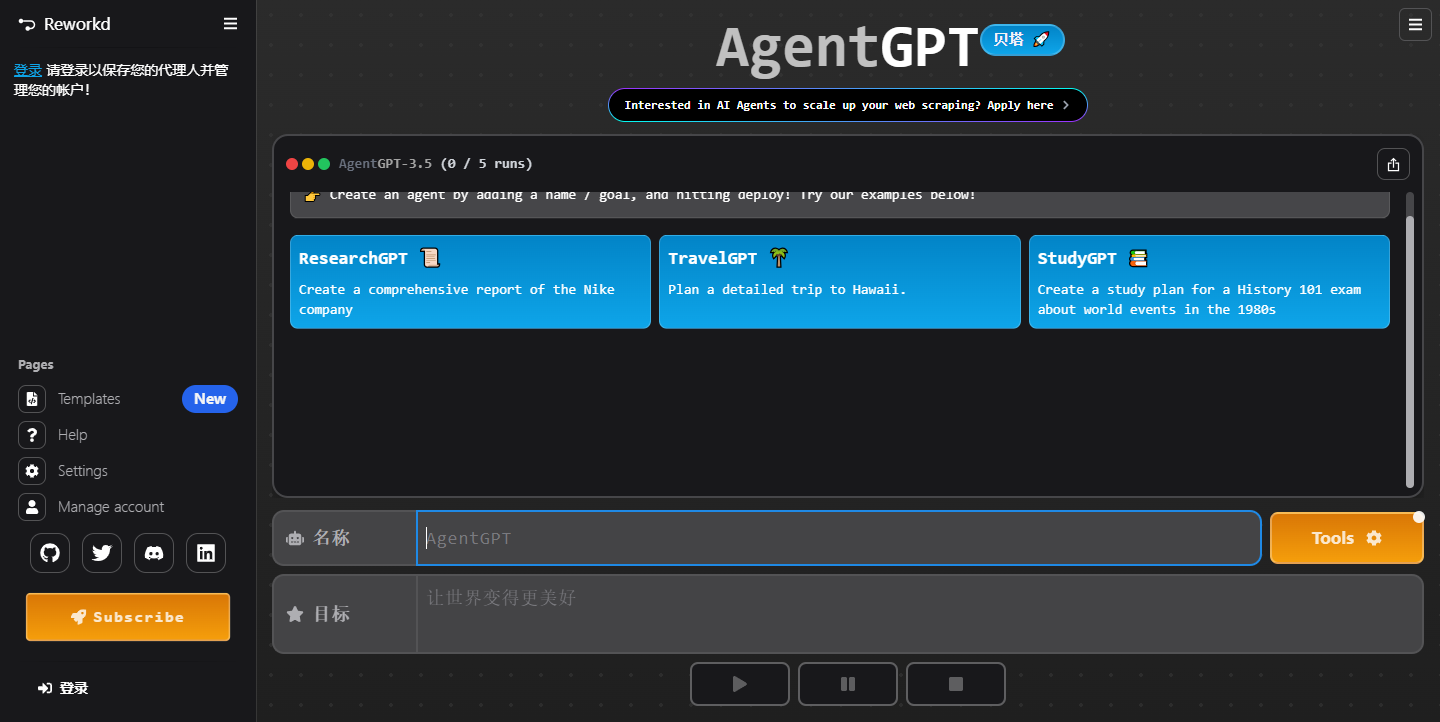Image resolution: width=1440 pixels, height=722 pixels.
Task: Select the StudyGPT example card
Action: (1209, 282)
